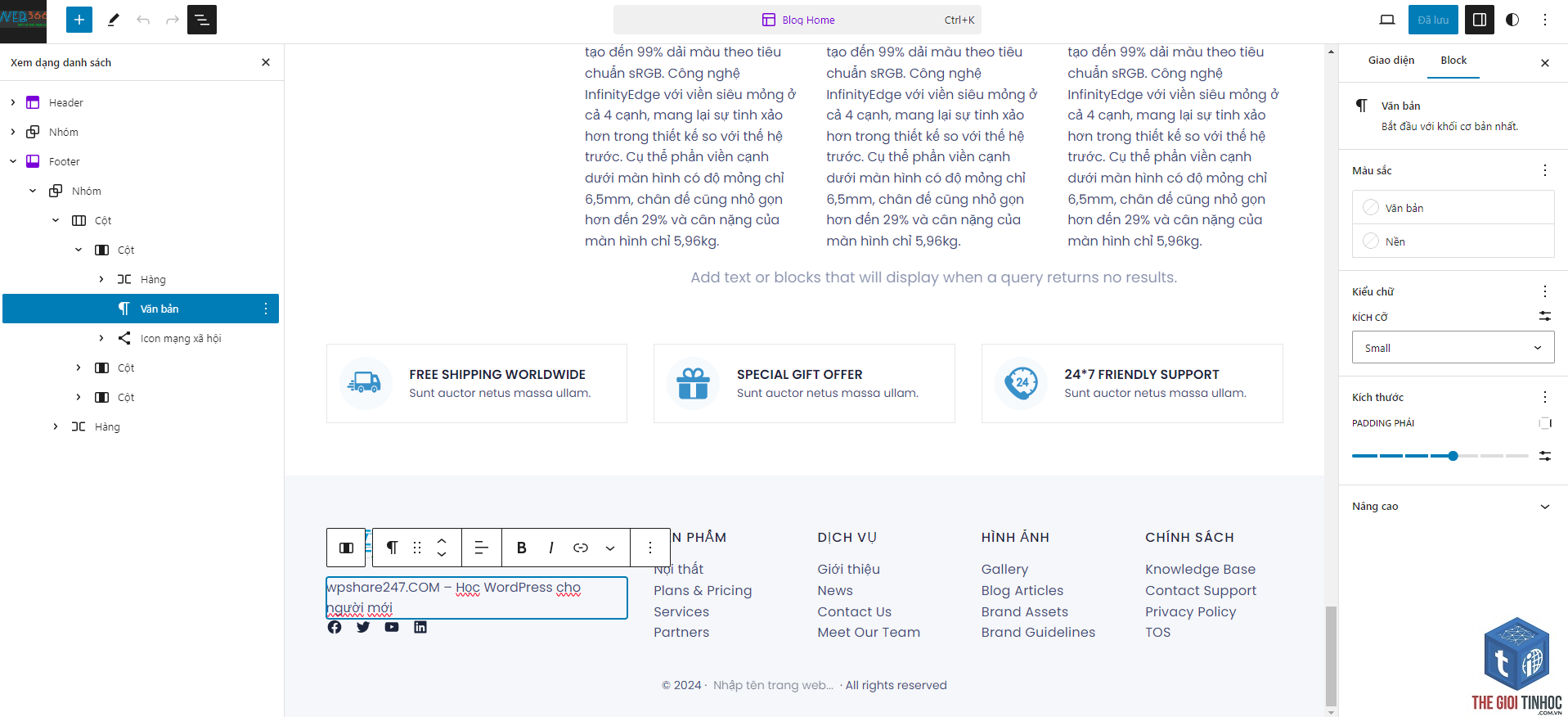
Task: Click the Knowledge Base footer link
Action: (1201, 569)
